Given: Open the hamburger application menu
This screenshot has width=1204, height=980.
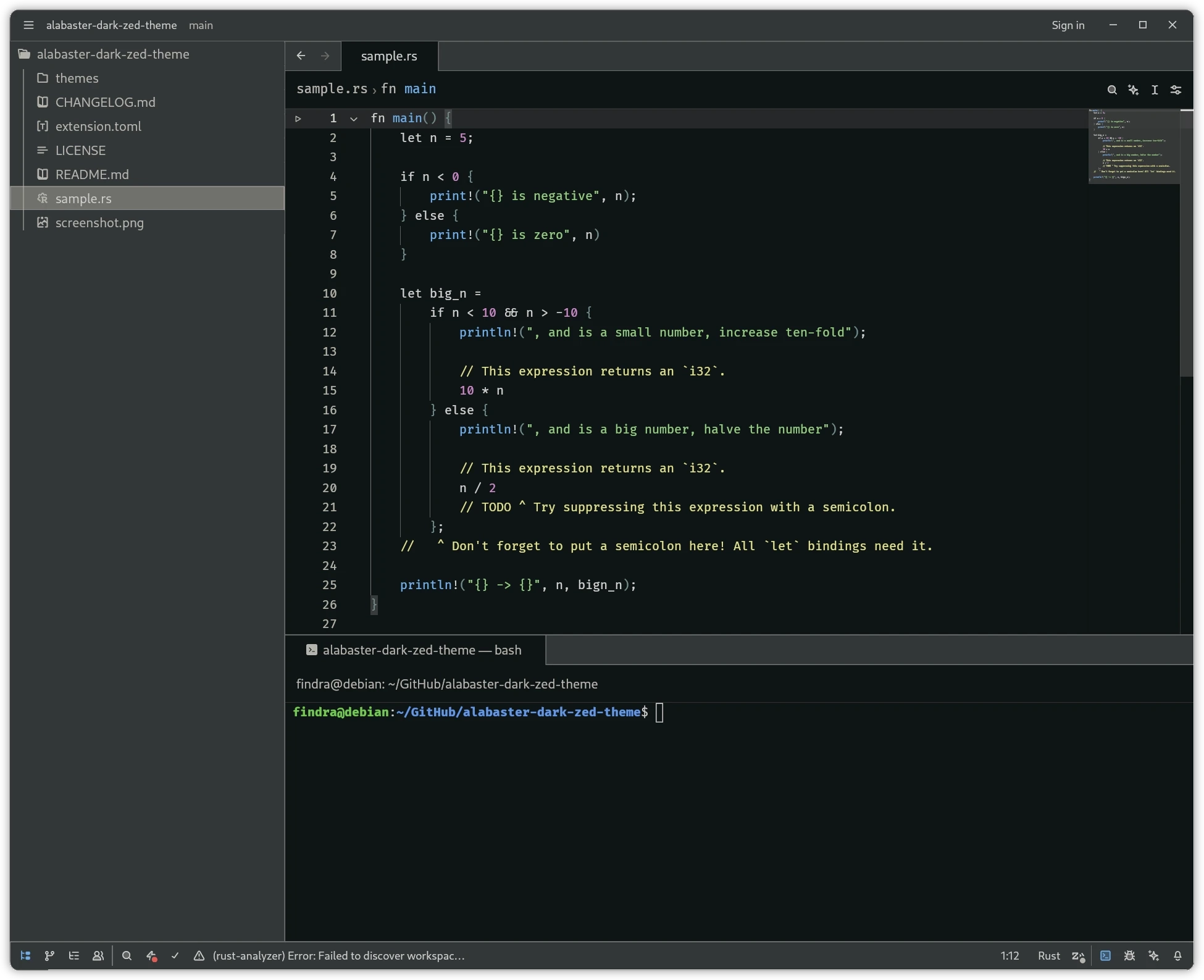Looking at the screenshot, I should 28,25.
